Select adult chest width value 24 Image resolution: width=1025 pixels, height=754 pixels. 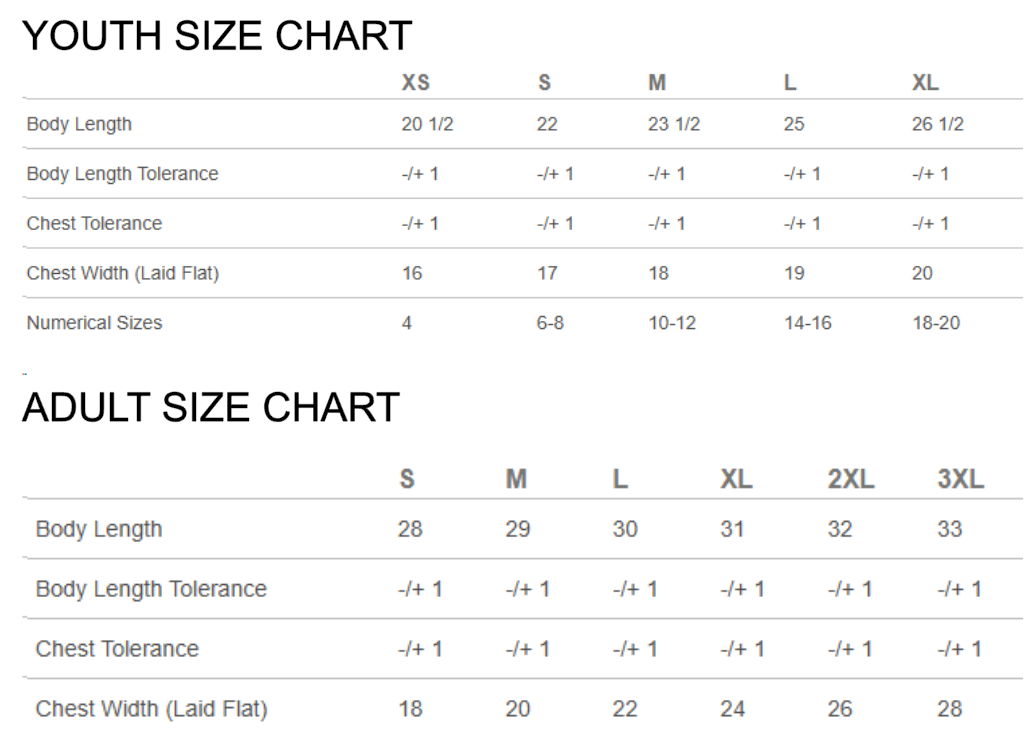733,709
